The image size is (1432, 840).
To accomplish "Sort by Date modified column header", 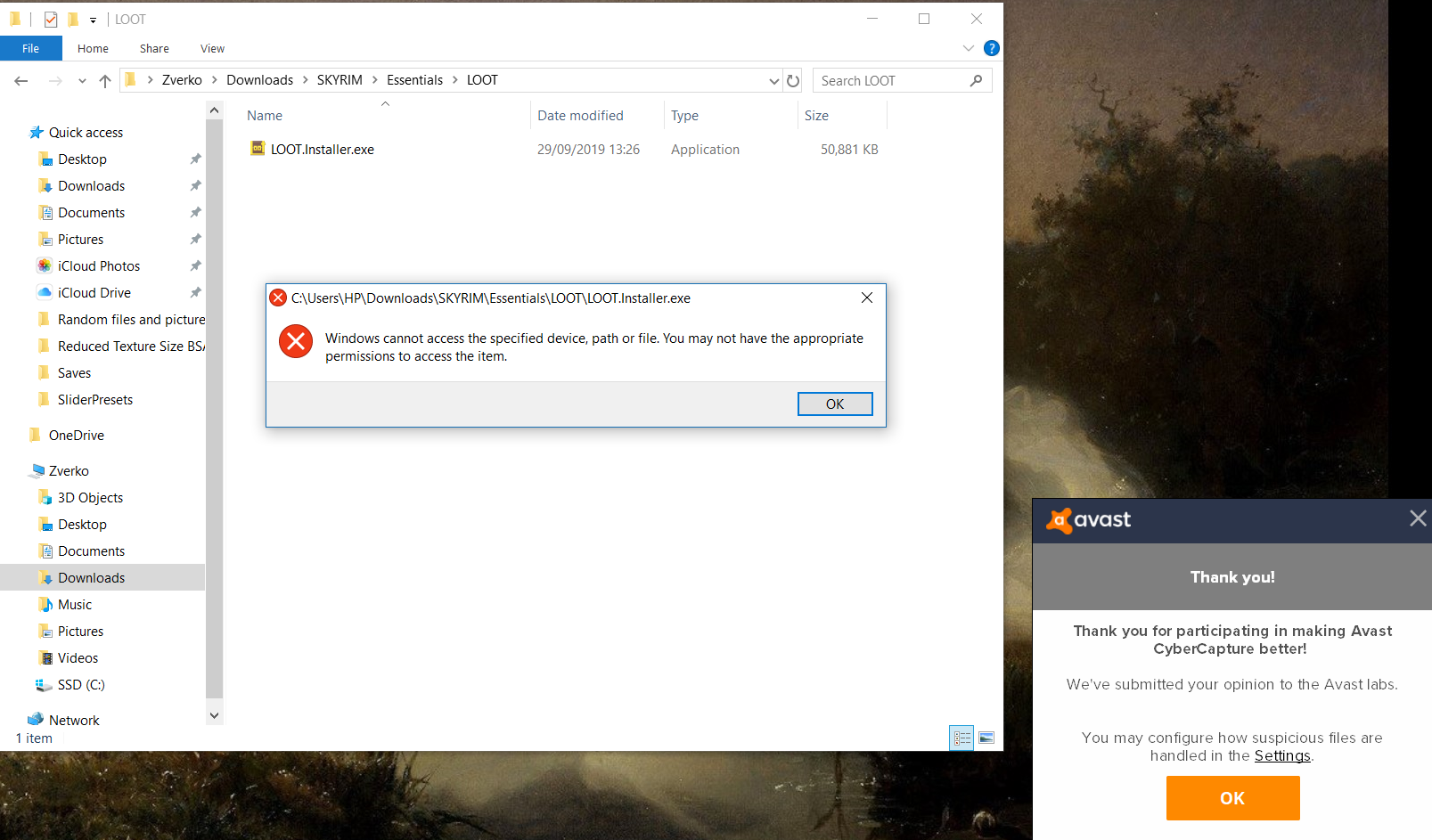I will pos(580,116).
